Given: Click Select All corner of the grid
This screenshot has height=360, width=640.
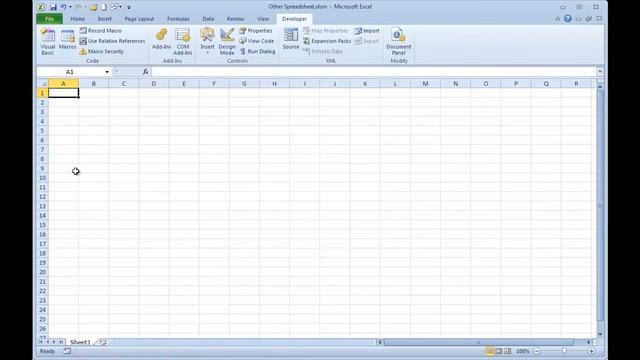Looking at the screenshot, I should click(42, 84).
